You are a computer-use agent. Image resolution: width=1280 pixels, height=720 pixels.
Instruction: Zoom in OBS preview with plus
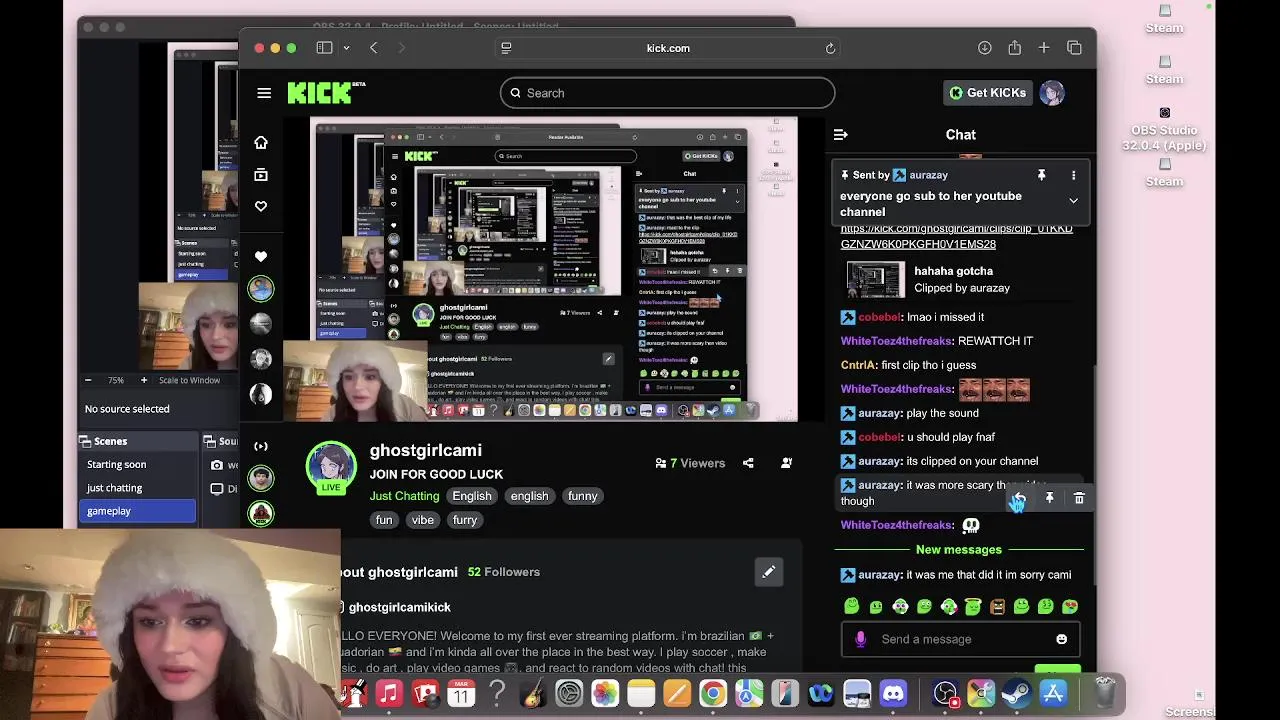point(144,380)
